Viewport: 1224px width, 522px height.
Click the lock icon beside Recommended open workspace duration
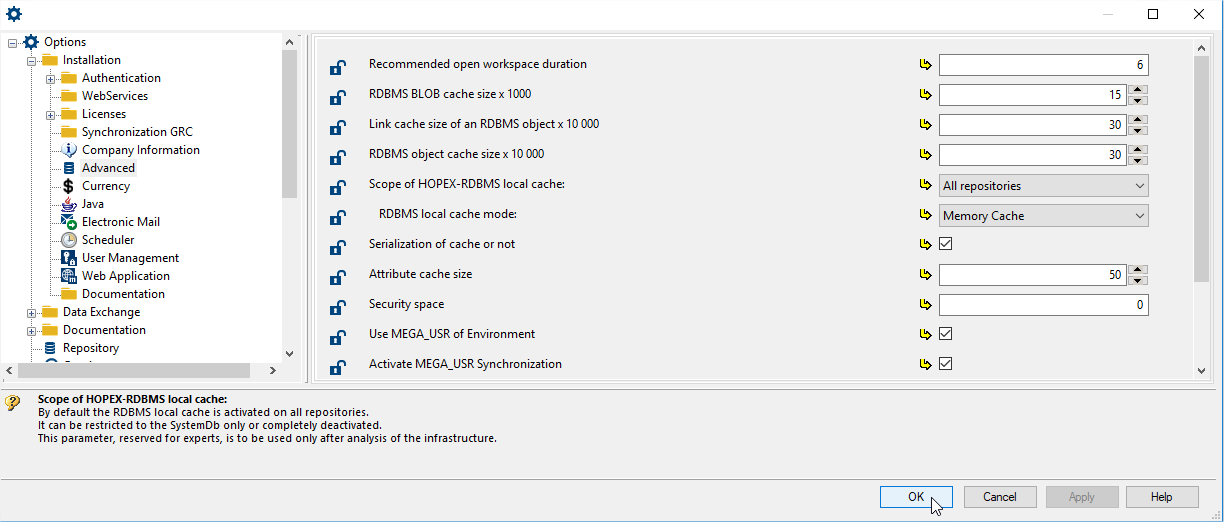[338, 68]
